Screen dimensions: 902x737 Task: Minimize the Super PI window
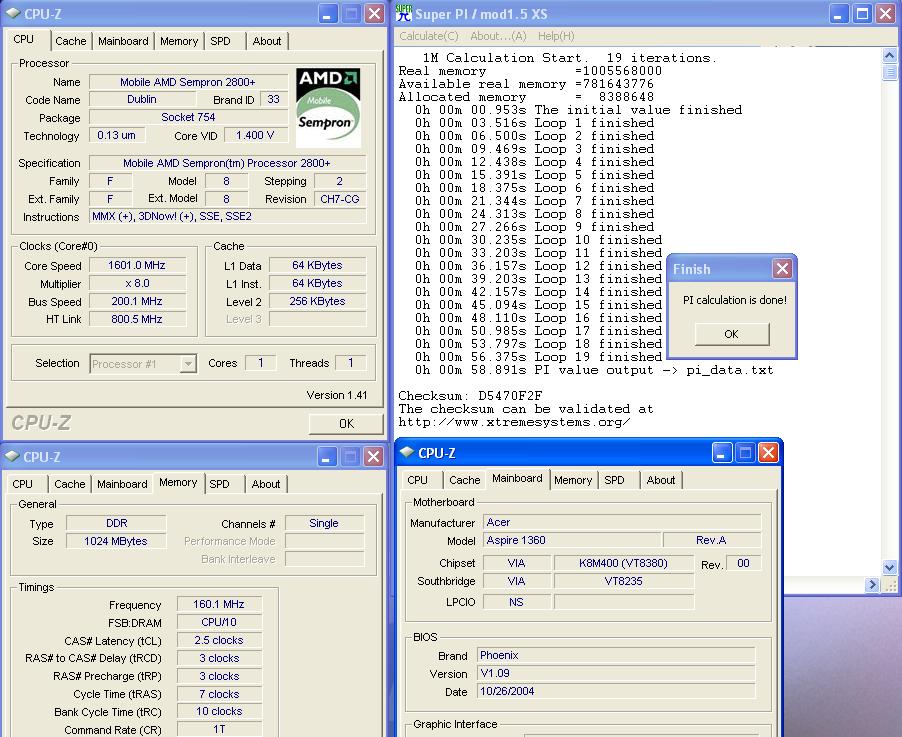[x=838, y=13]
